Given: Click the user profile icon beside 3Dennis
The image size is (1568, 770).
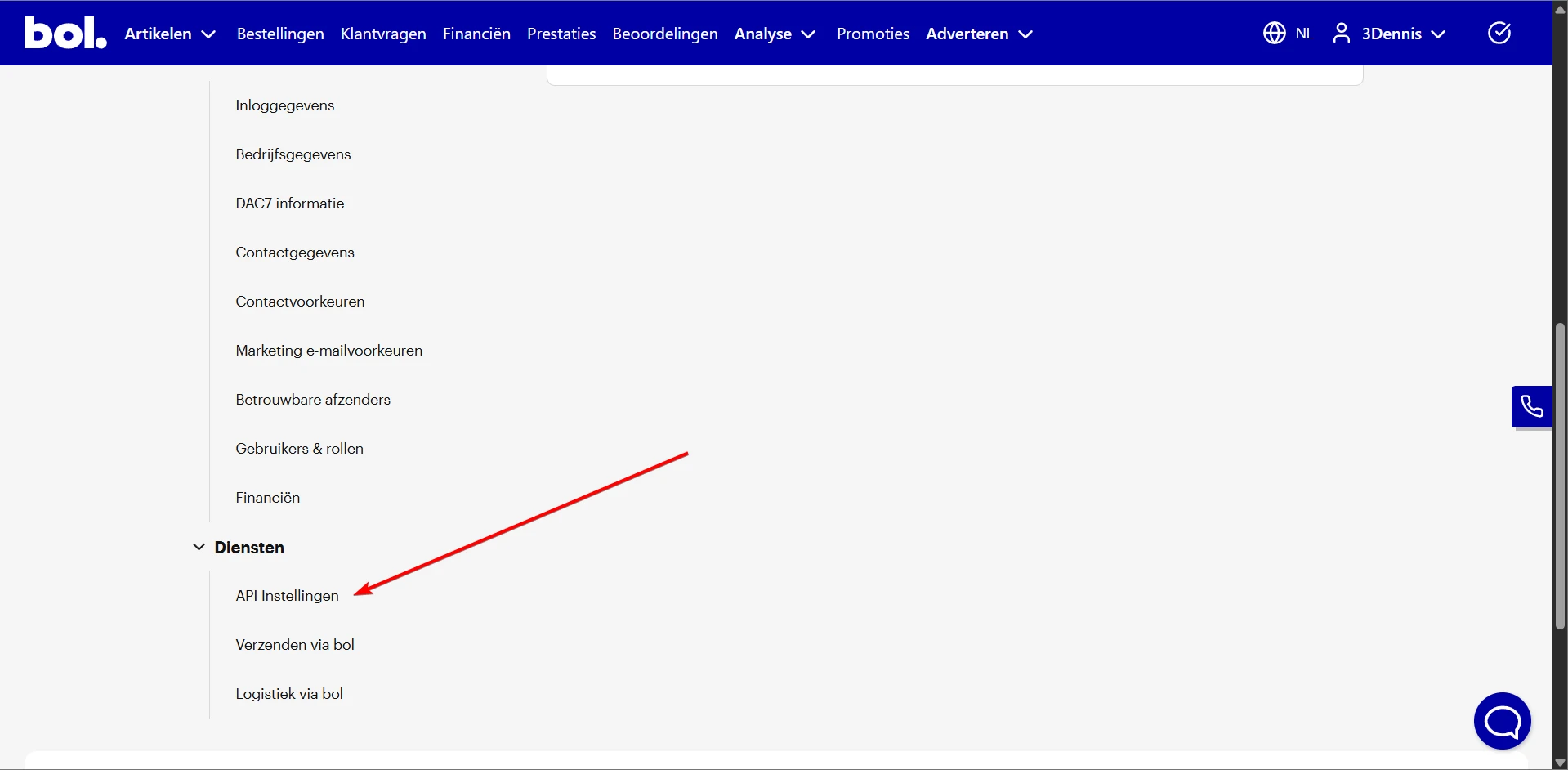Looking at the screenshot, I should [x=1341, y=33].
